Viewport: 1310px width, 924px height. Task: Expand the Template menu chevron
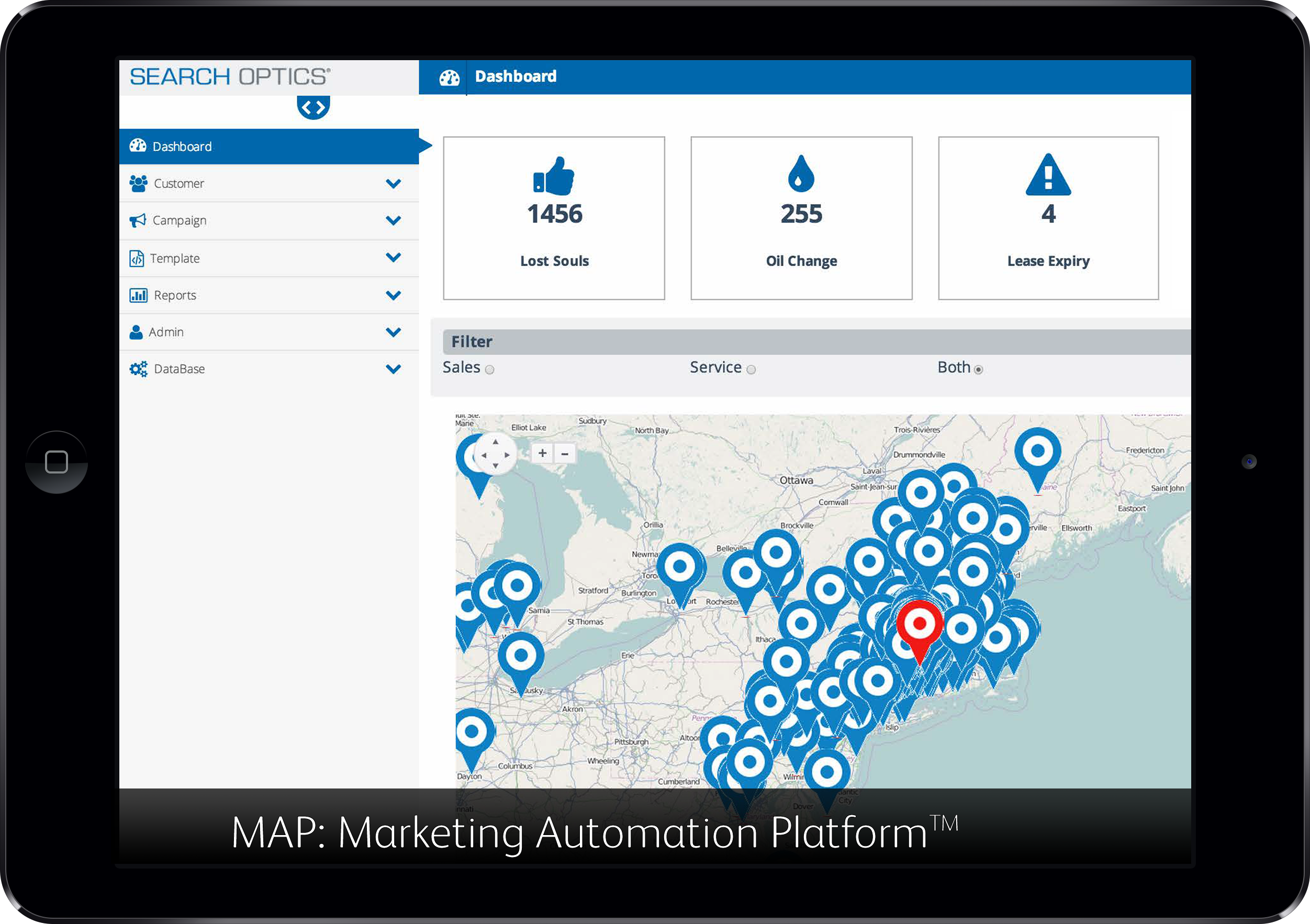(x=393, y=257)
